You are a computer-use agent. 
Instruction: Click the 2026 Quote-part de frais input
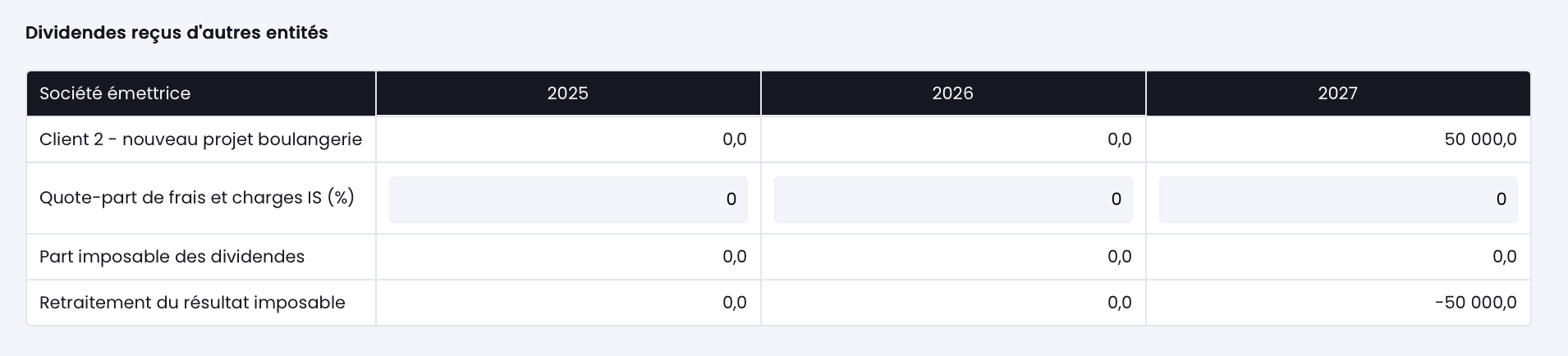pos(953,199)
